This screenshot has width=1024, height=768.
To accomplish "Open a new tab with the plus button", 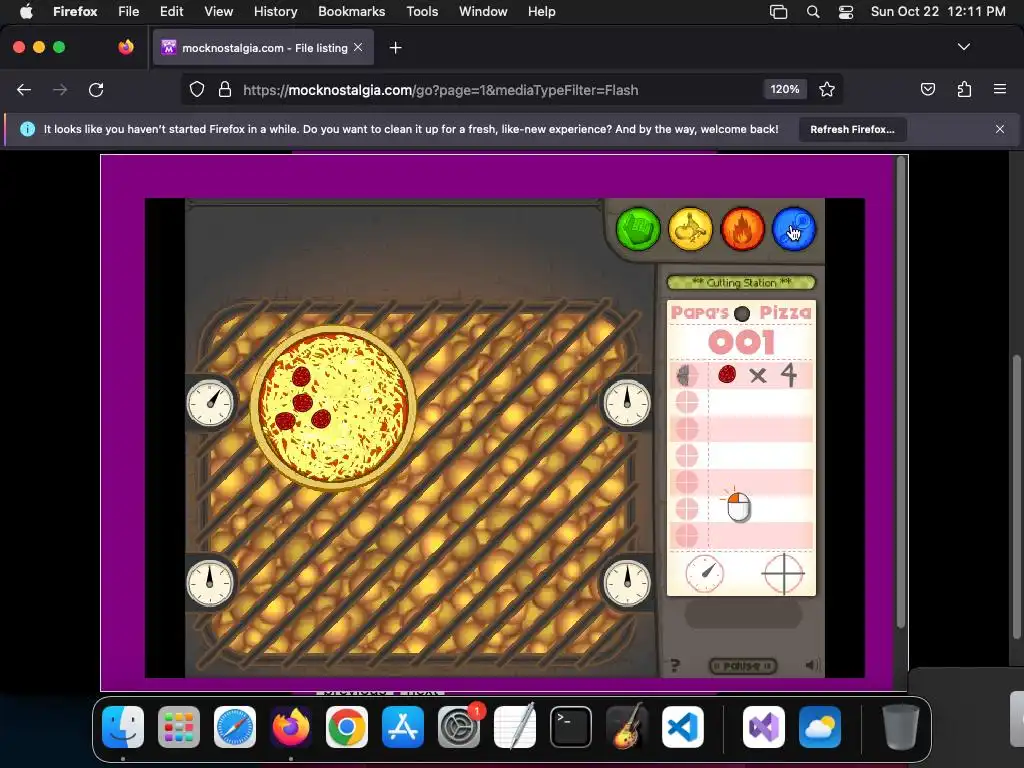I will point(395,48).
